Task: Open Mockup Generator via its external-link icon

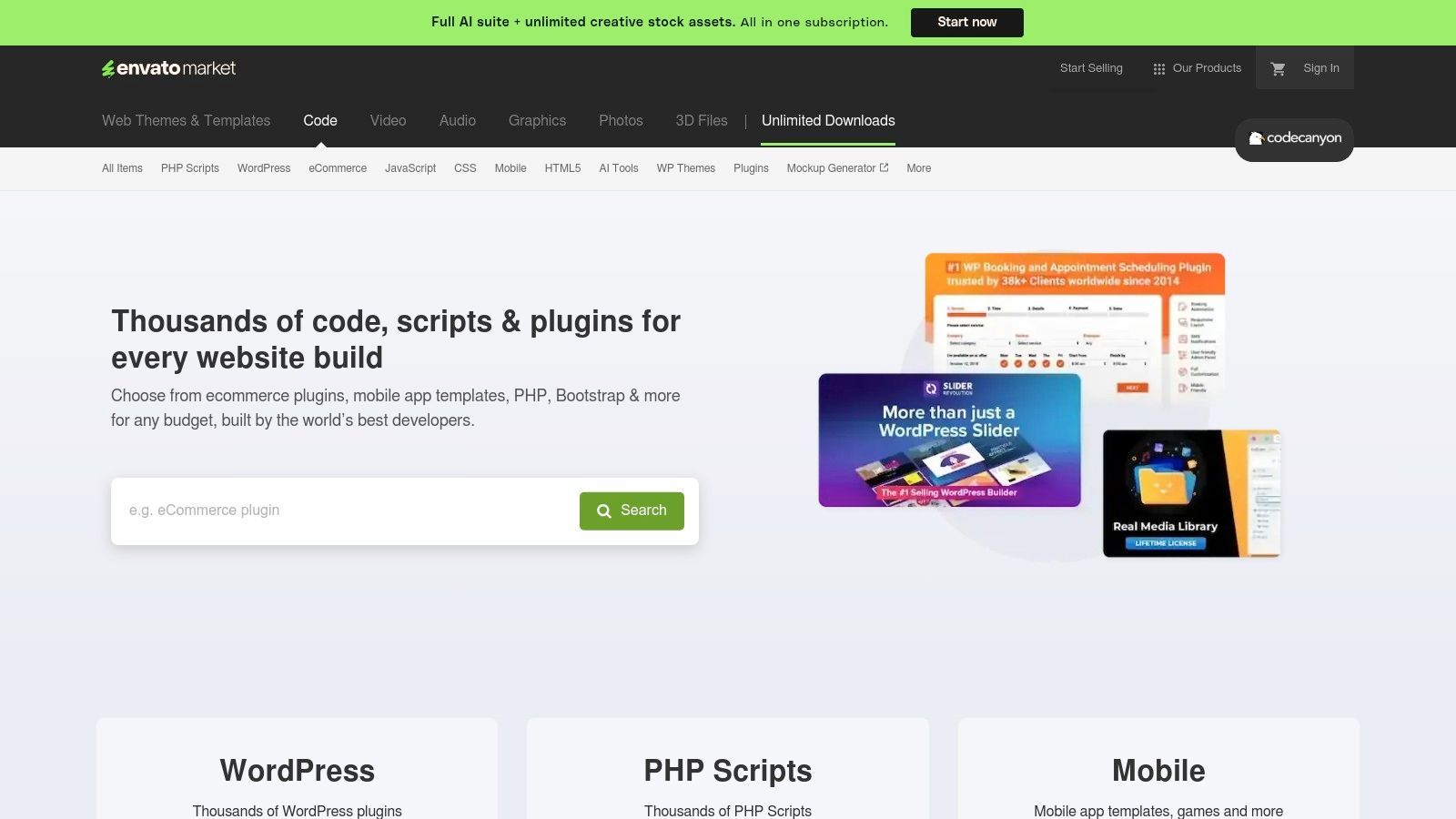Action: point(883,167)
